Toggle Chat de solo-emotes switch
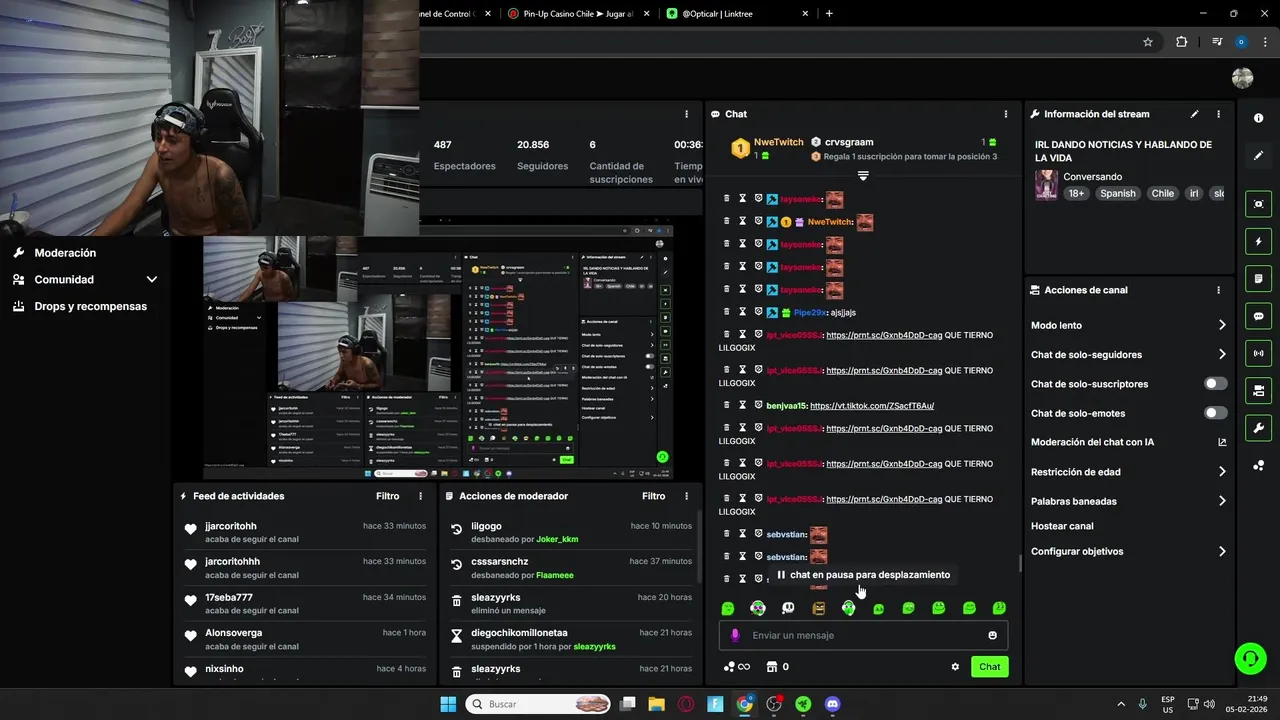The height and width of the screenshot is (720, 1280). 1215,413
